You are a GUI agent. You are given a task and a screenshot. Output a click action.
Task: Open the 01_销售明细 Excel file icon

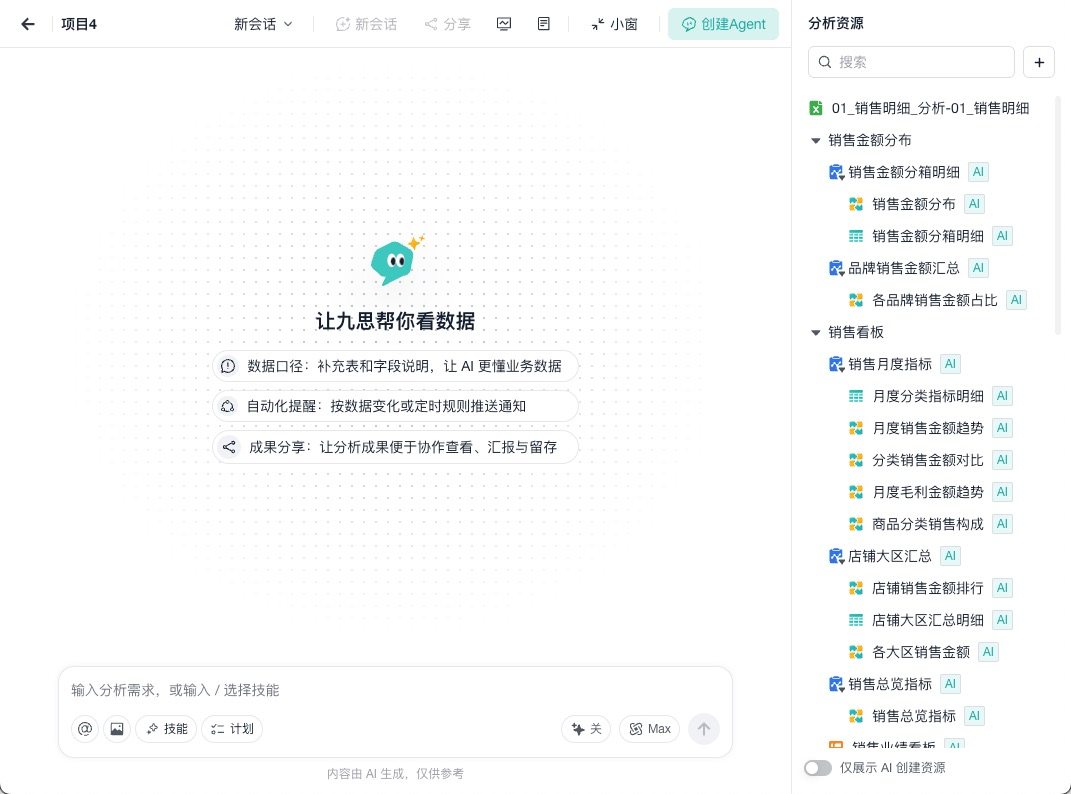tap(816, 108)
